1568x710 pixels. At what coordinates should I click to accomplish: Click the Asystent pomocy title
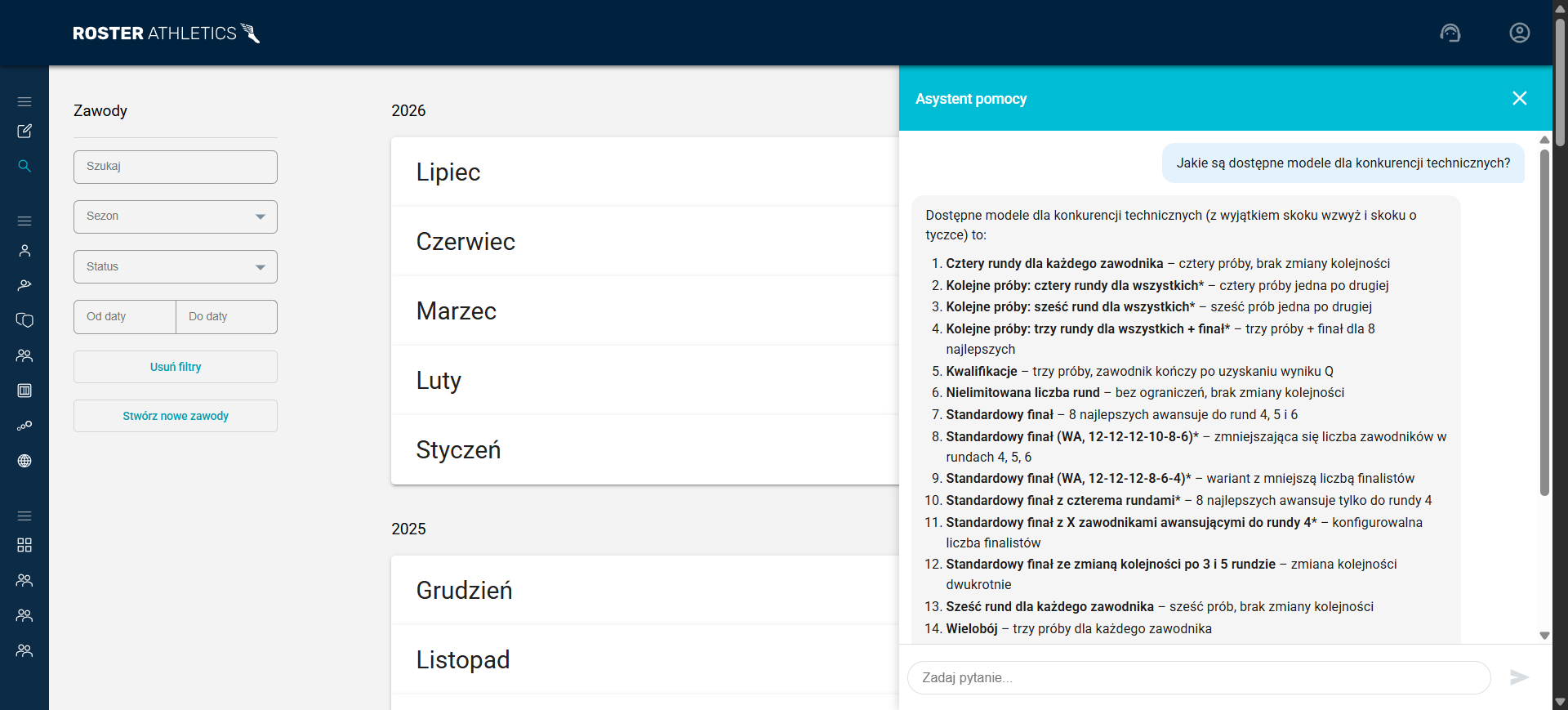coord(971,99)
